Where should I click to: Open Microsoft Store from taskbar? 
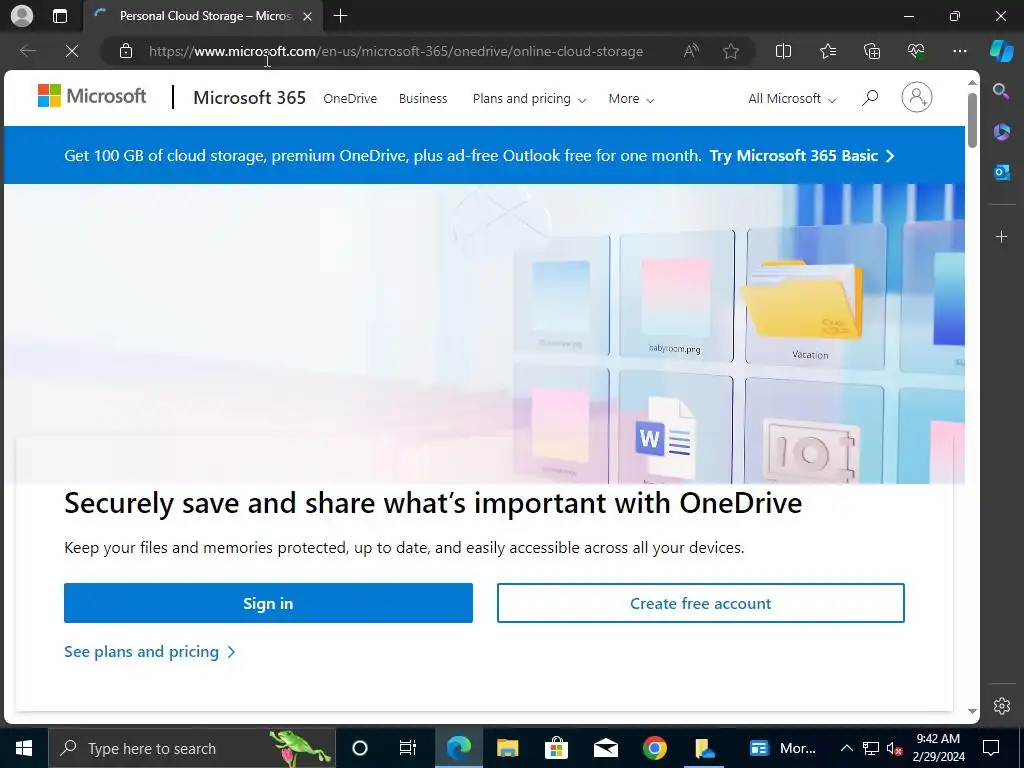coord(556,748)
